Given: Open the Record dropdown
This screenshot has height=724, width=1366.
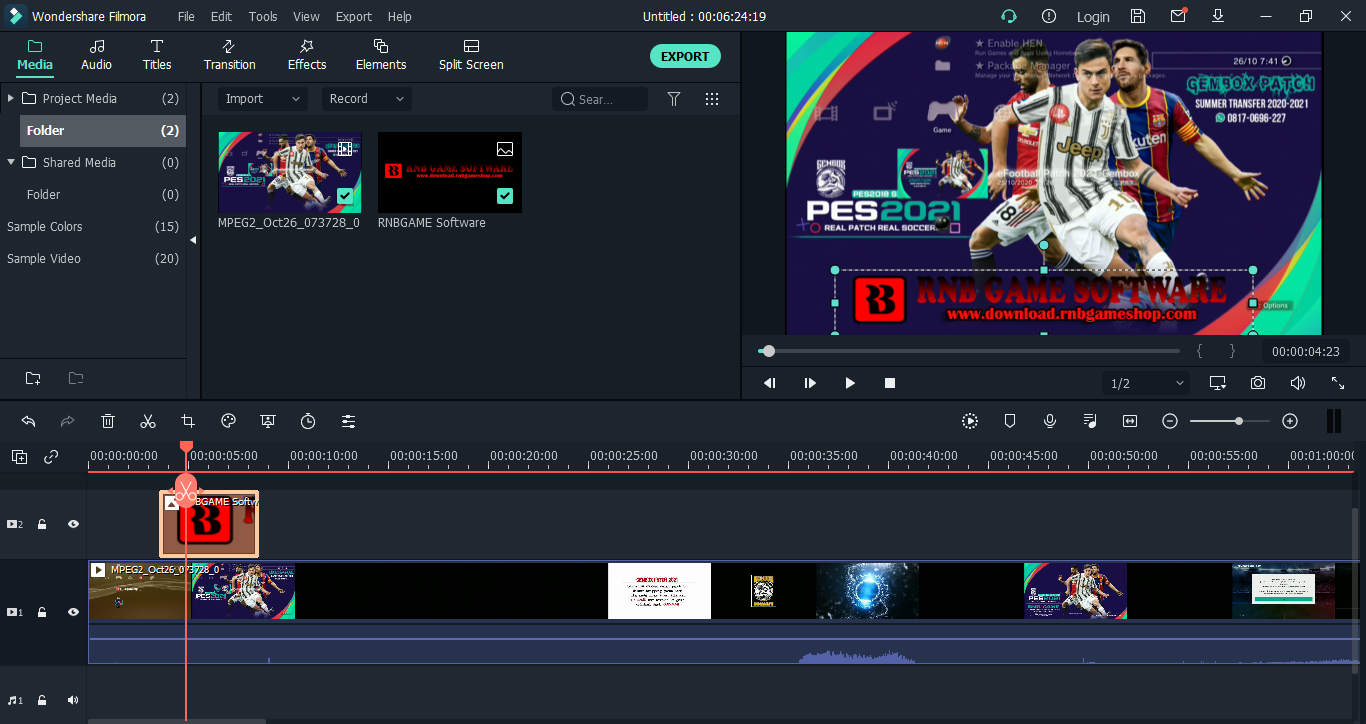Looking at the screenshot, I should click(x=367, y=99).
